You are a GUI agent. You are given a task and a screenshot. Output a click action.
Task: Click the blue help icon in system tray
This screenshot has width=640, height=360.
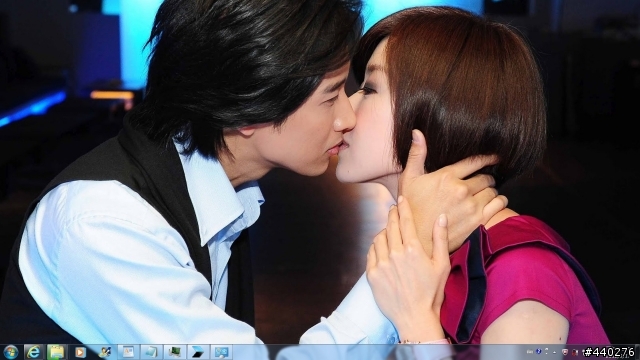(539, 351)
